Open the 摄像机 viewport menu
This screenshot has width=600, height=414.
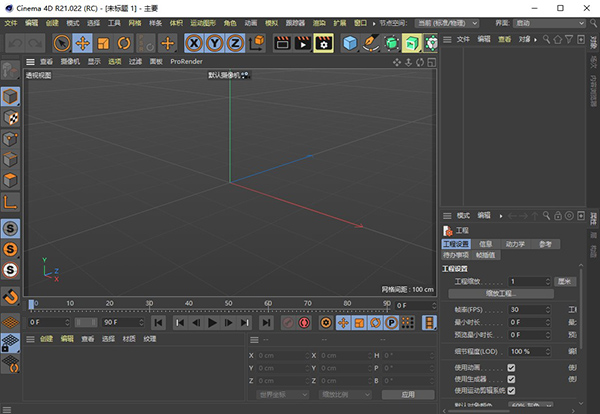[70, 62]
